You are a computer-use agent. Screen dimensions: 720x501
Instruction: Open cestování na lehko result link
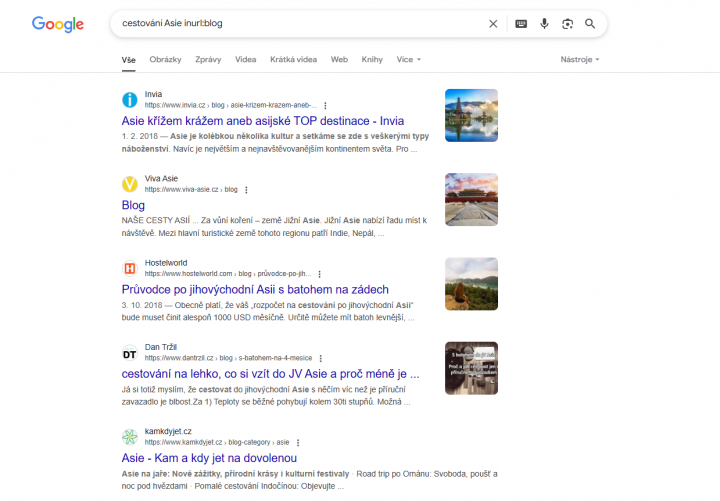coord(270,374)
